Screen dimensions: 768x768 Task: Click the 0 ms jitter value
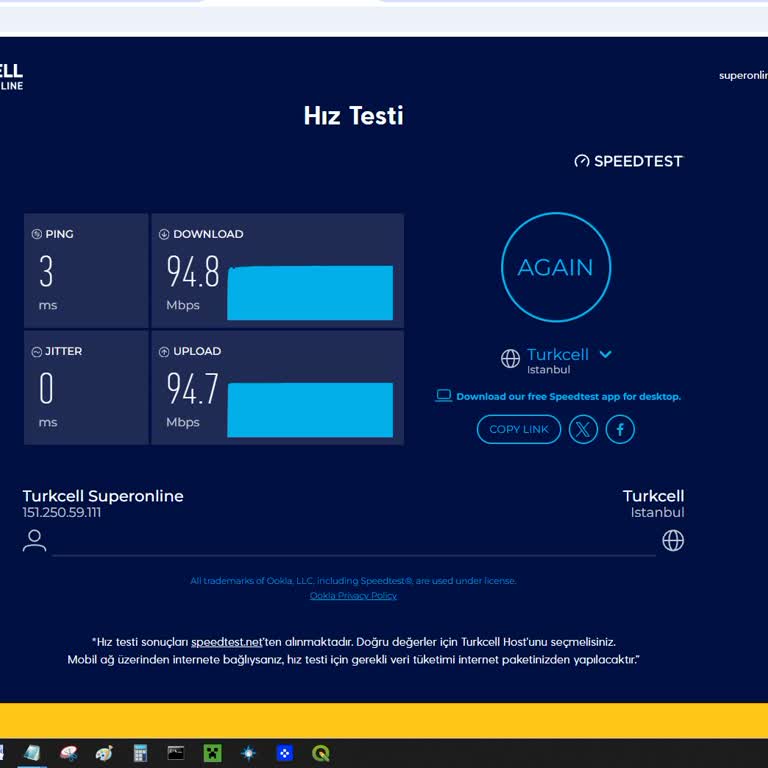click(46, 388)
